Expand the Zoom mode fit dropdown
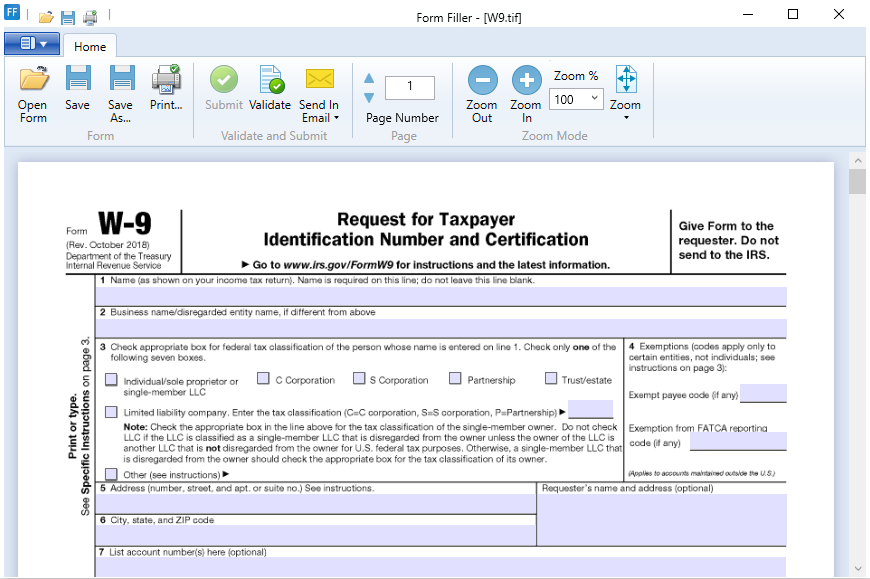Viewport: 870px width, 579px height. click(x=626, y=118)
